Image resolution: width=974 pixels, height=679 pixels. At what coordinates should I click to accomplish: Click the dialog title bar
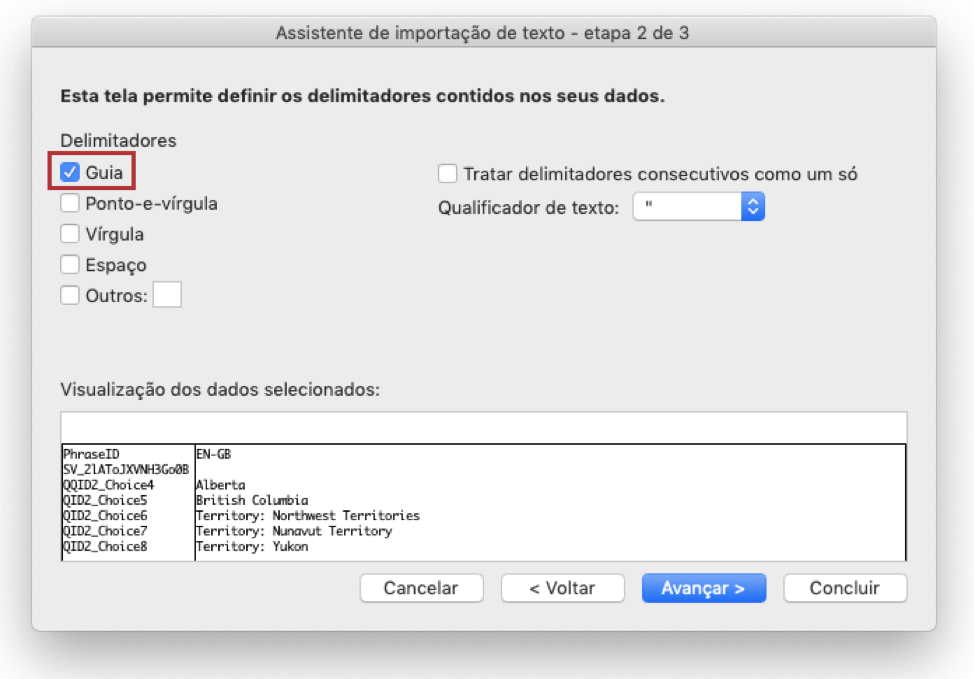click(483, 33)
